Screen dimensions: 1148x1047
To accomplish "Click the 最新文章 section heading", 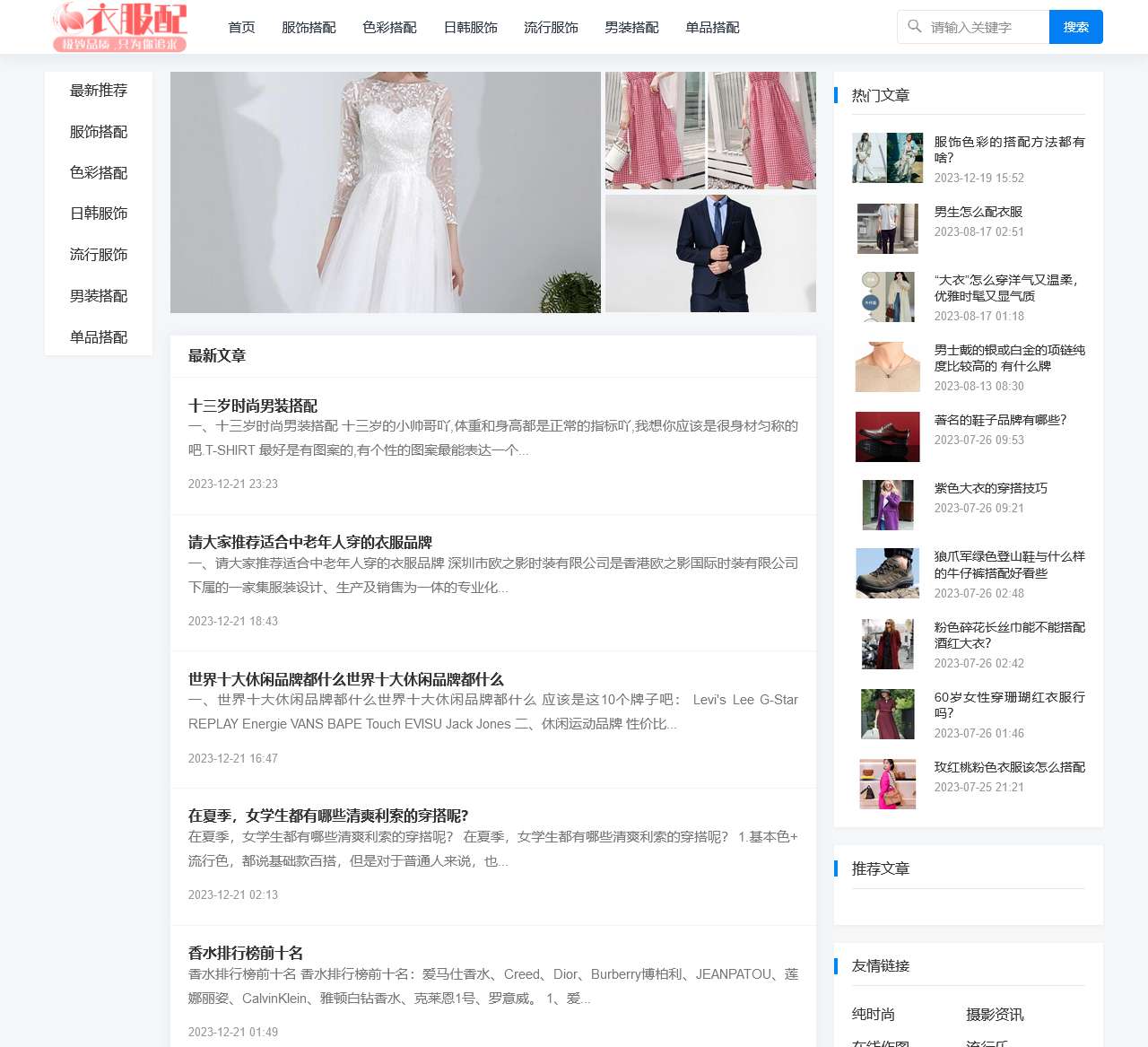I will [x=217, y=356].
